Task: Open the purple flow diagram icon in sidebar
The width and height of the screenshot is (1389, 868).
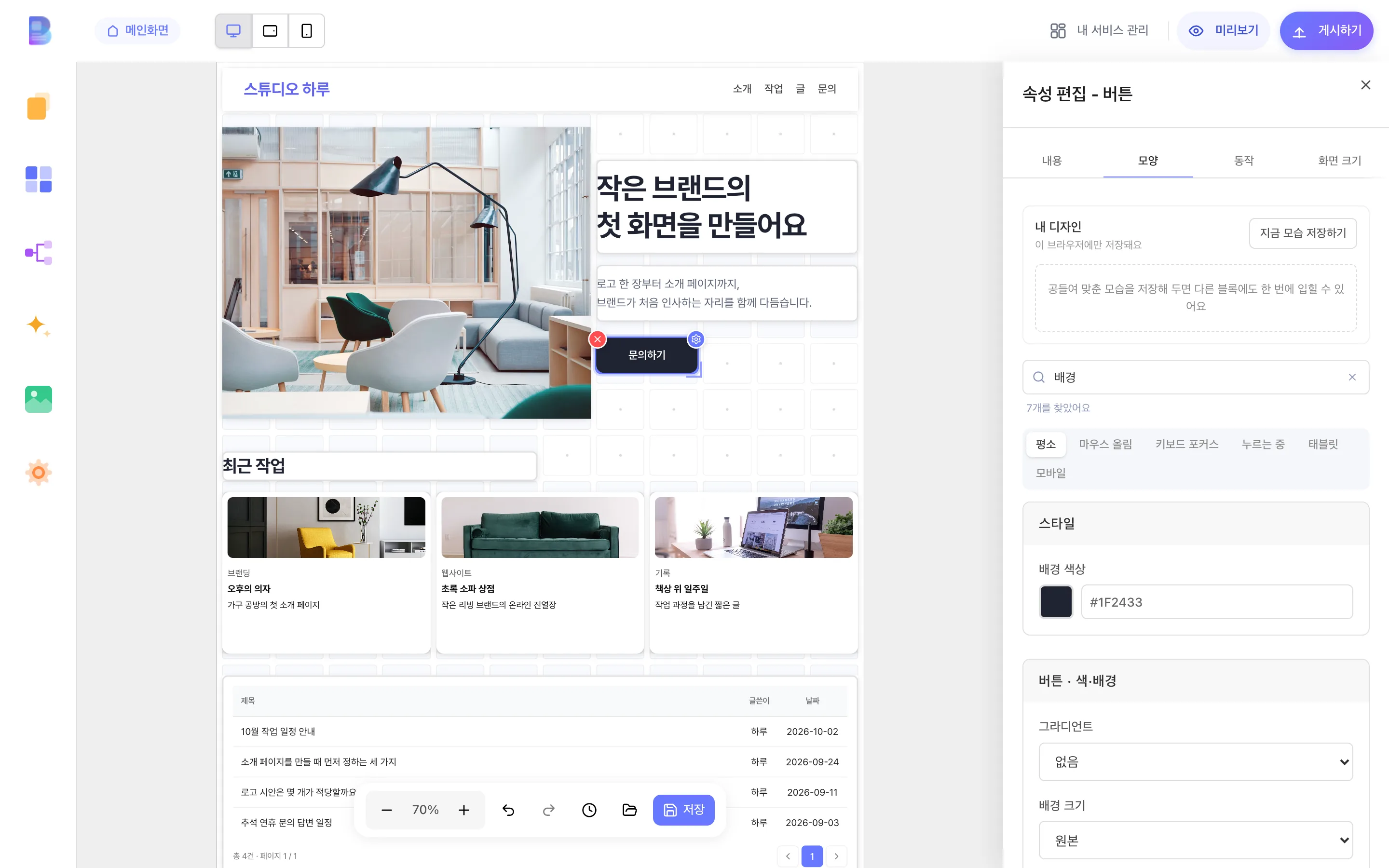Action: click(39, 253)
